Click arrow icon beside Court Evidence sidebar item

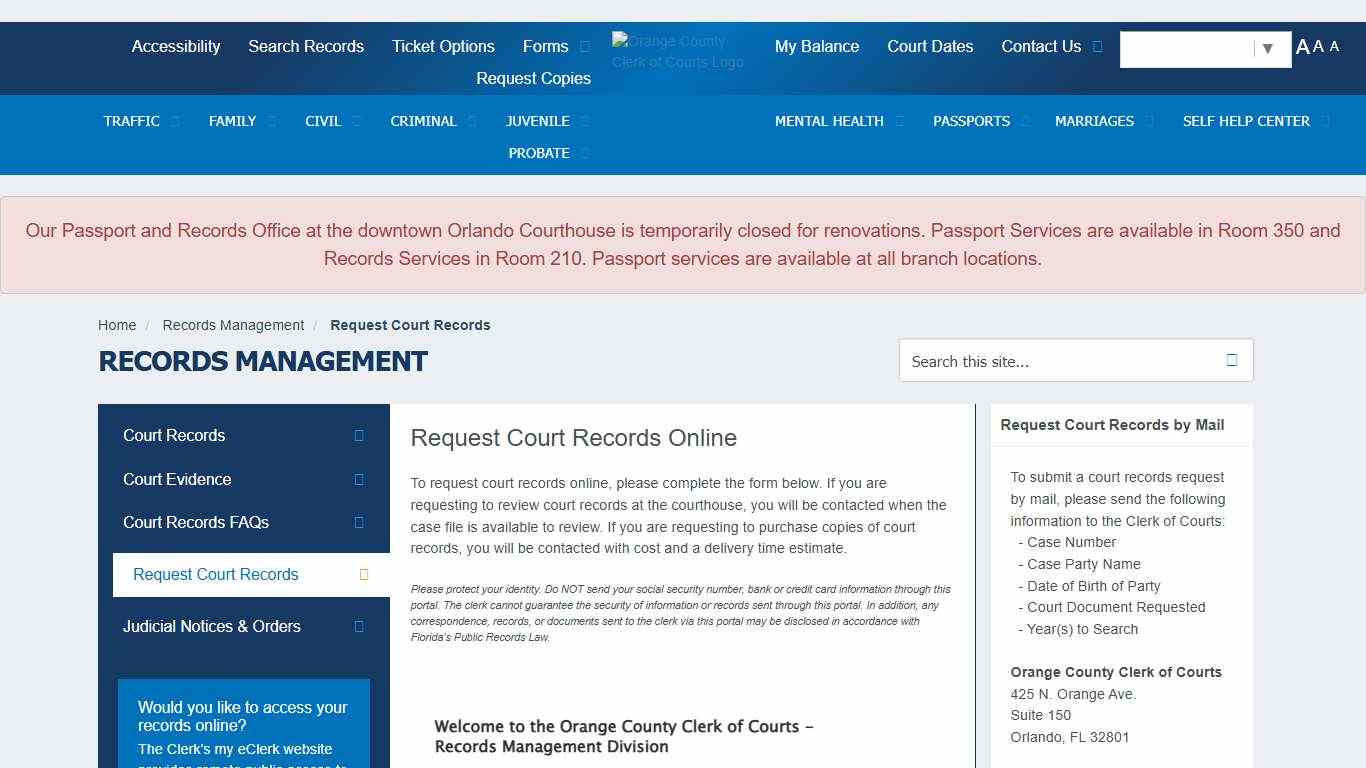pos(359,479)
